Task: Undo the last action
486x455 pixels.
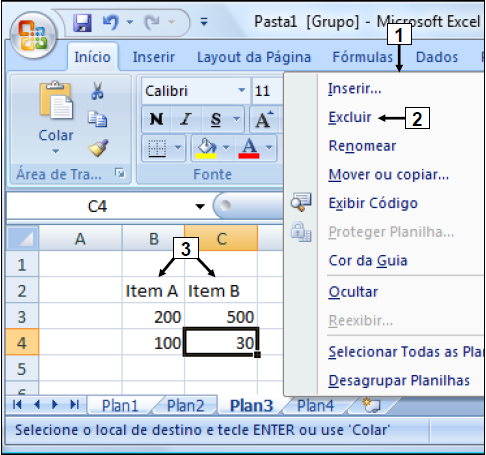Action: 111,22
